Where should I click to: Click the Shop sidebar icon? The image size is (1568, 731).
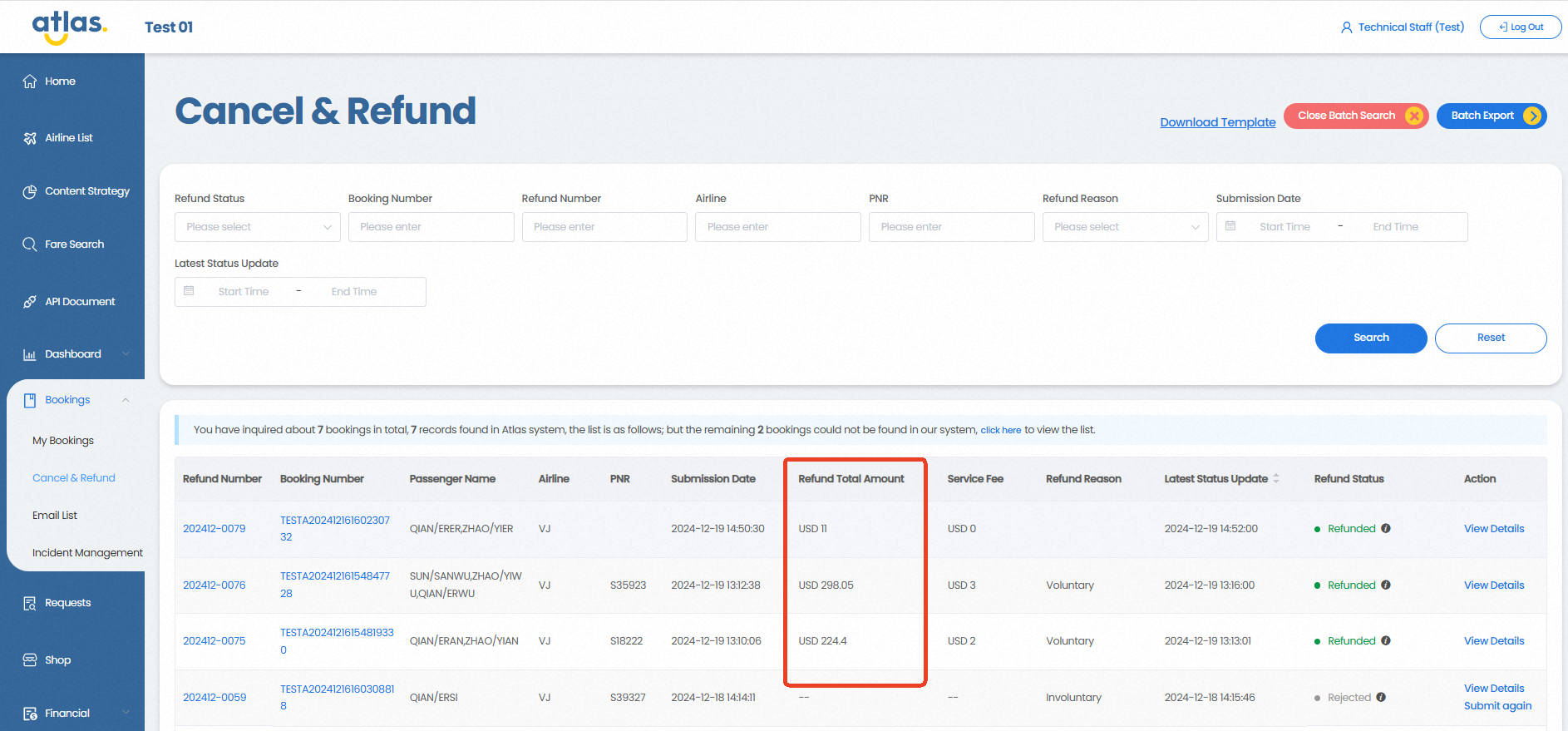[x=30, y=660]
